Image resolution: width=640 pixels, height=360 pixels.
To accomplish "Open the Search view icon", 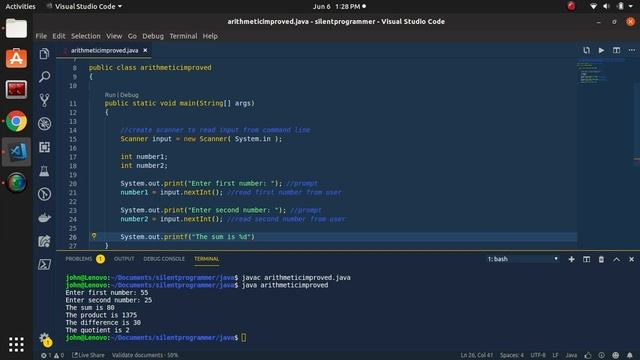I will [x=44, y=77].
